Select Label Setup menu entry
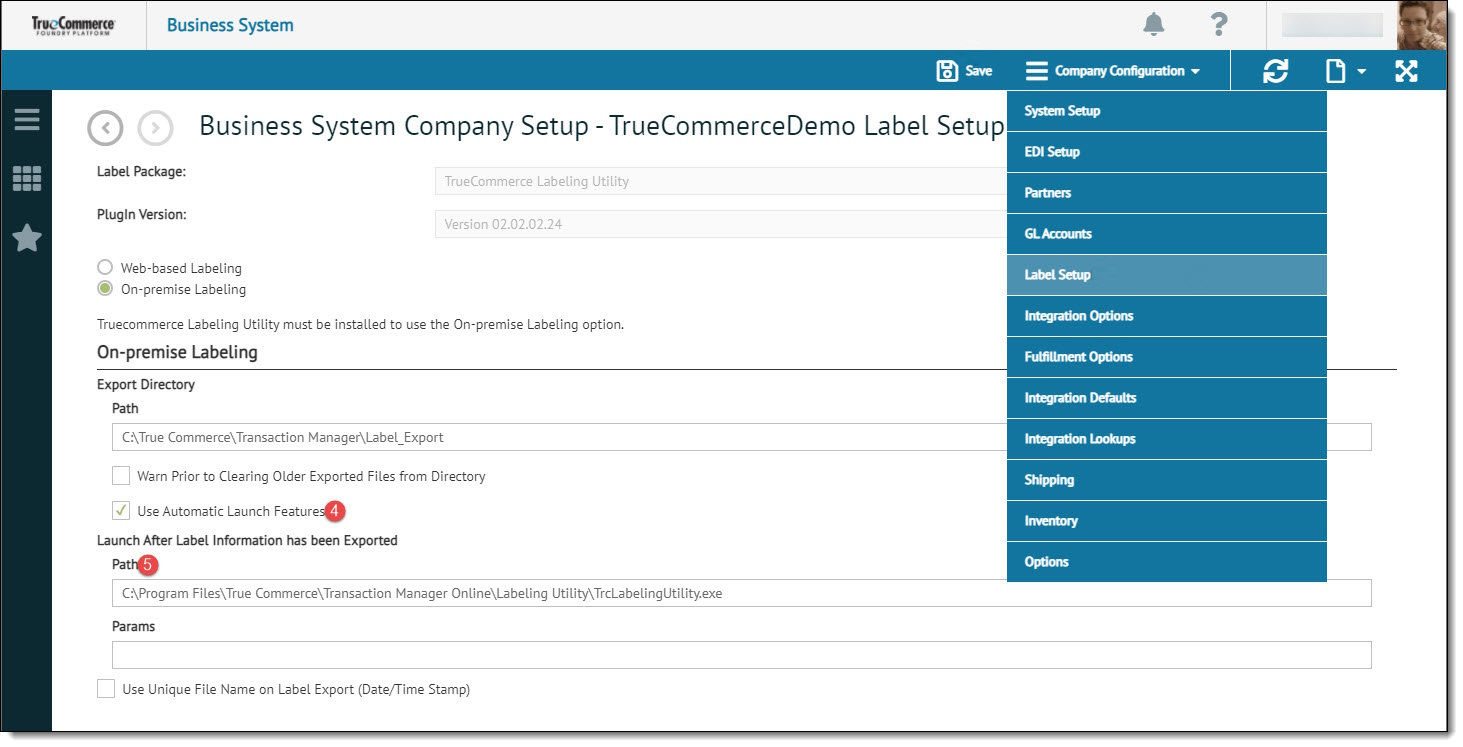Image resolution: width=1463 pixels, height=747 pixels. coord(1167,275)
